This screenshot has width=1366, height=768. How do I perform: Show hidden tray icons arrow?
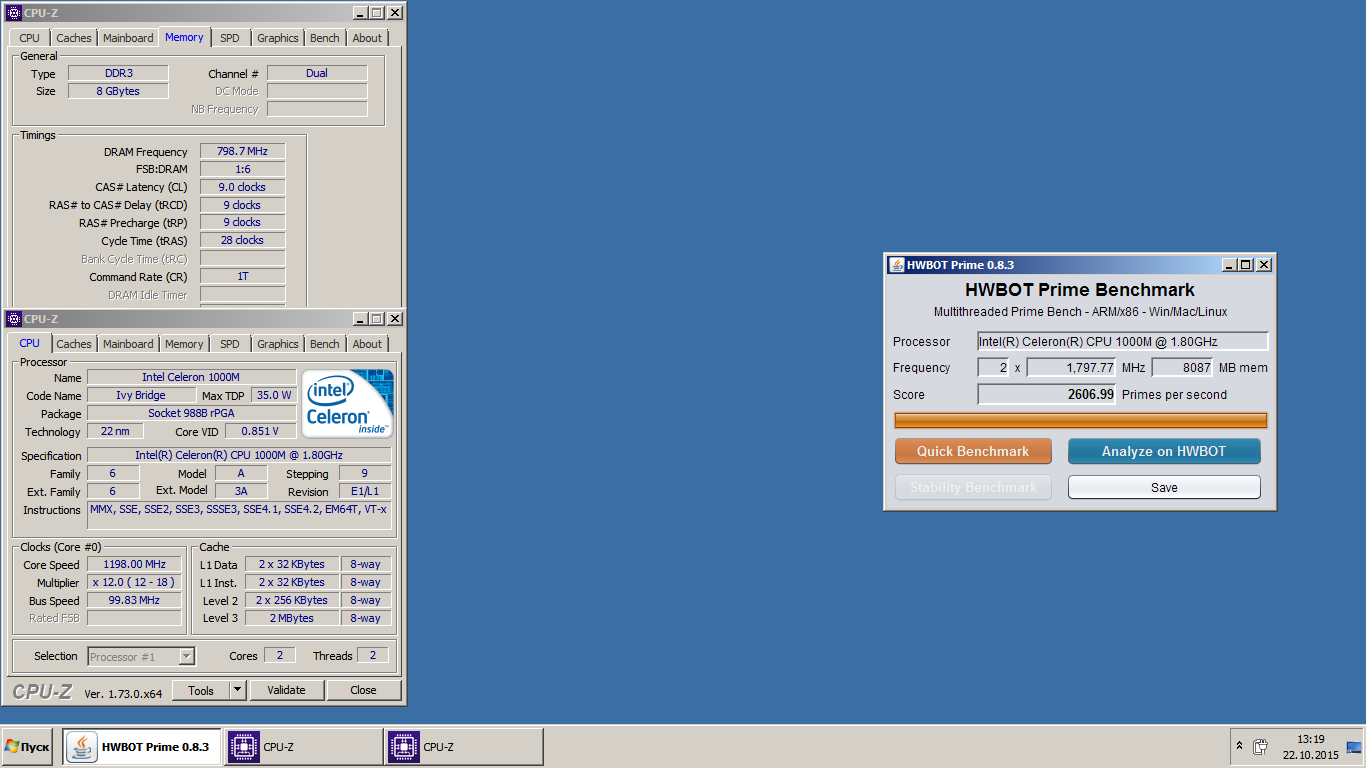tap(1239, 746)
